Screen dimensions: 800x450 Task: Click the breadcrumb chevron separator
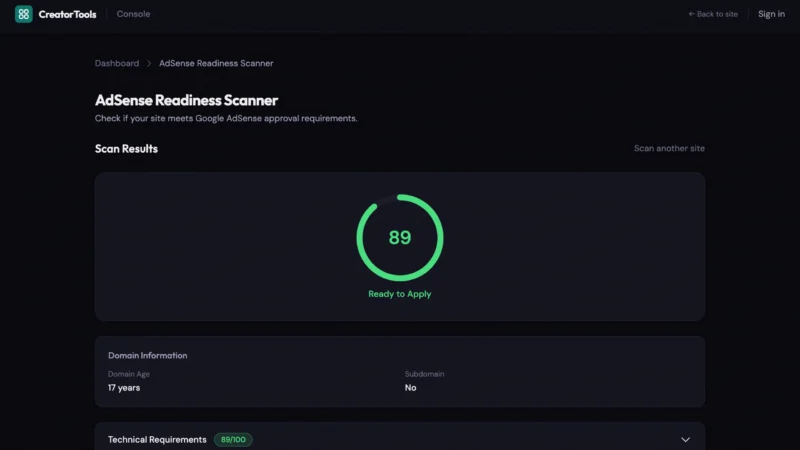coord(149,63)
